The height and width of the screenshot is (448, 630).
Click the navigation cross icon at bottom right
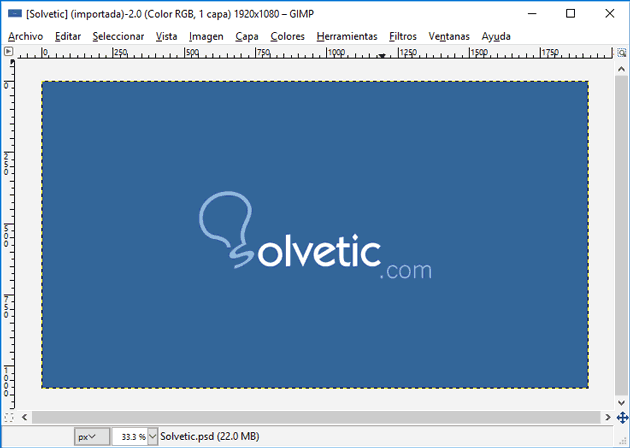point(622,417)
